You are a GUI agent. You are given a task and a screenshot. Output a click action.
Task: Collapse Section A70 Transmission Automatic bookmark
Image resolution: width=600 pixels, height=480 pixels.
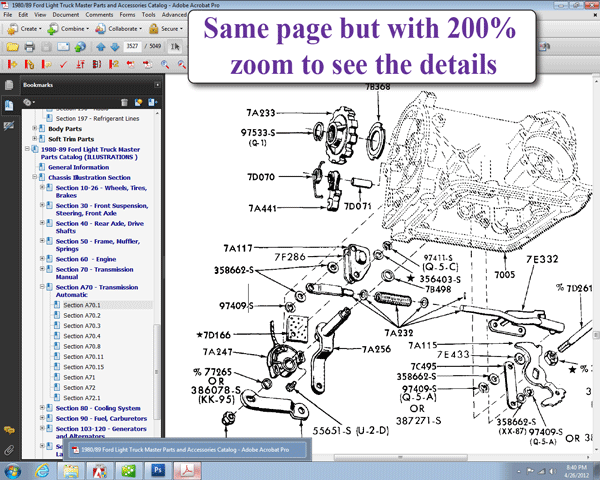coord(42,287)
